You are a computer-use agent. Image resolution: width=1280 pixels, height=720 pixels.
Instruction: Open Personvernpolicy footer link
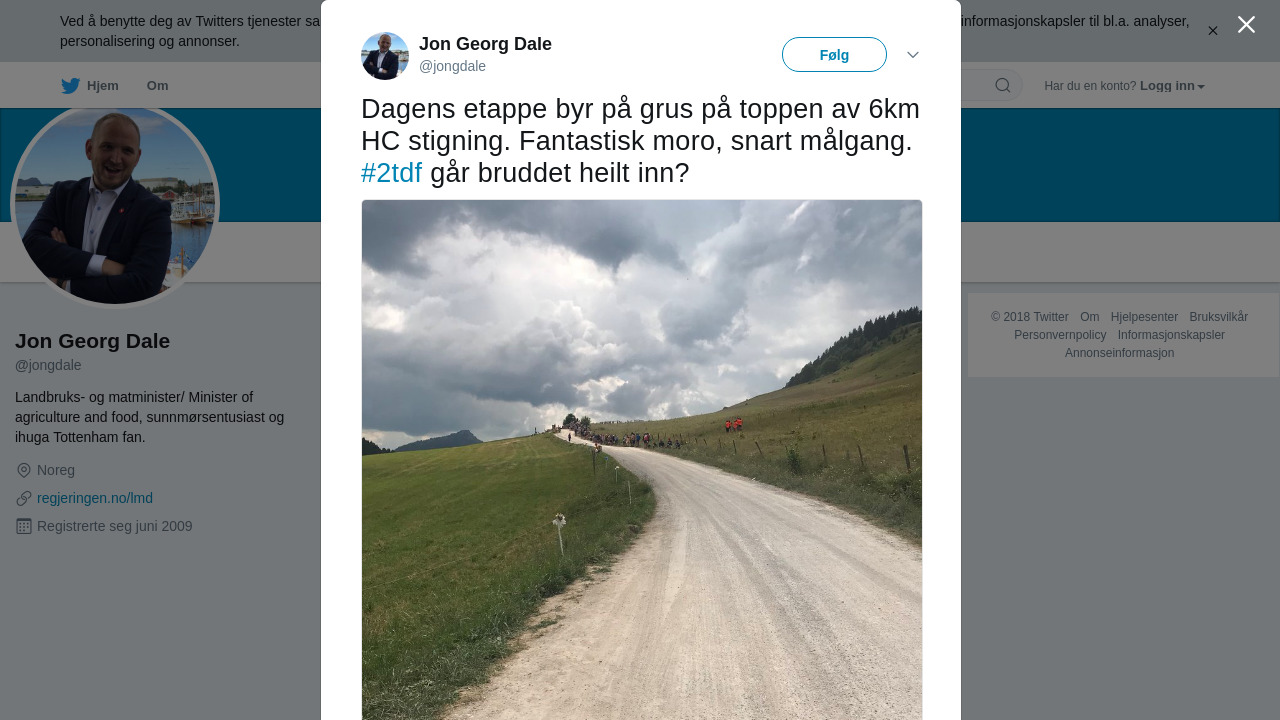[1060, 335]
